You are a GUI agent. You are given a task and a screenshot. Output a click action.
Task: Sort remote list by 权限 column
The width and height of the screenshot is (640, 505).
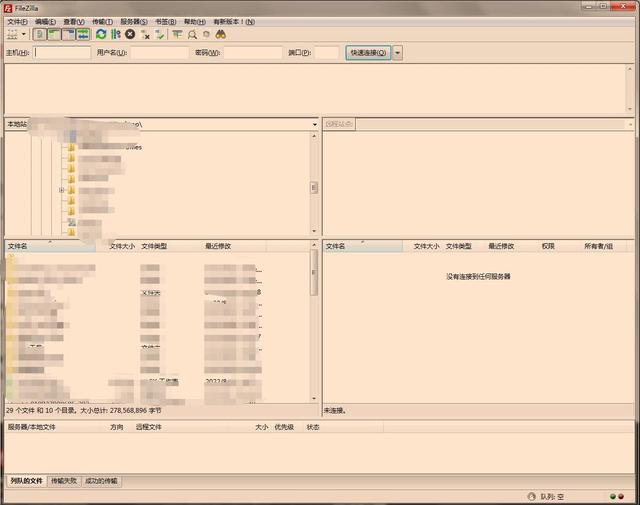pos(548,246)
